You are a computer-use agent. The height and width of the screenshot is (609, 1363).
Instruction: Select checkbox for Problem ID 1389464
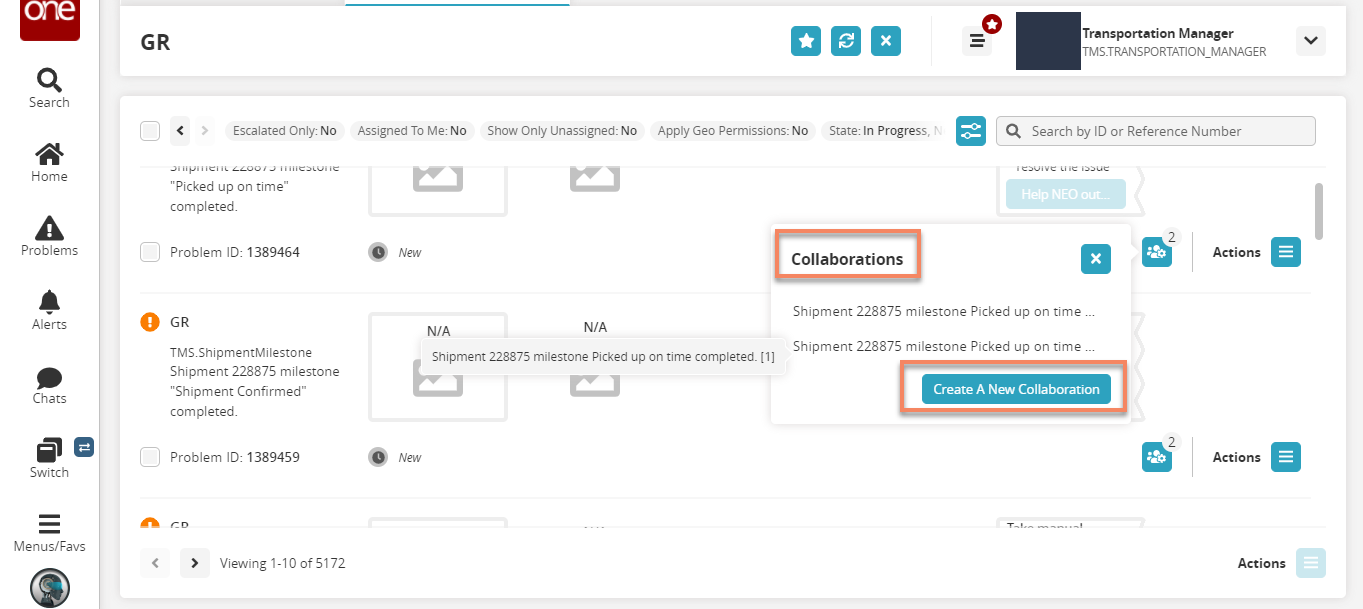[150, 253]
